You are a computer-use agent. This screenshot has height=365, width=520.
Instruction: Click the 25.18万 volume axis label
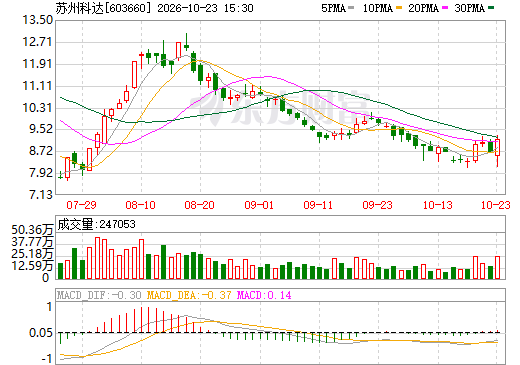[32, 254]
